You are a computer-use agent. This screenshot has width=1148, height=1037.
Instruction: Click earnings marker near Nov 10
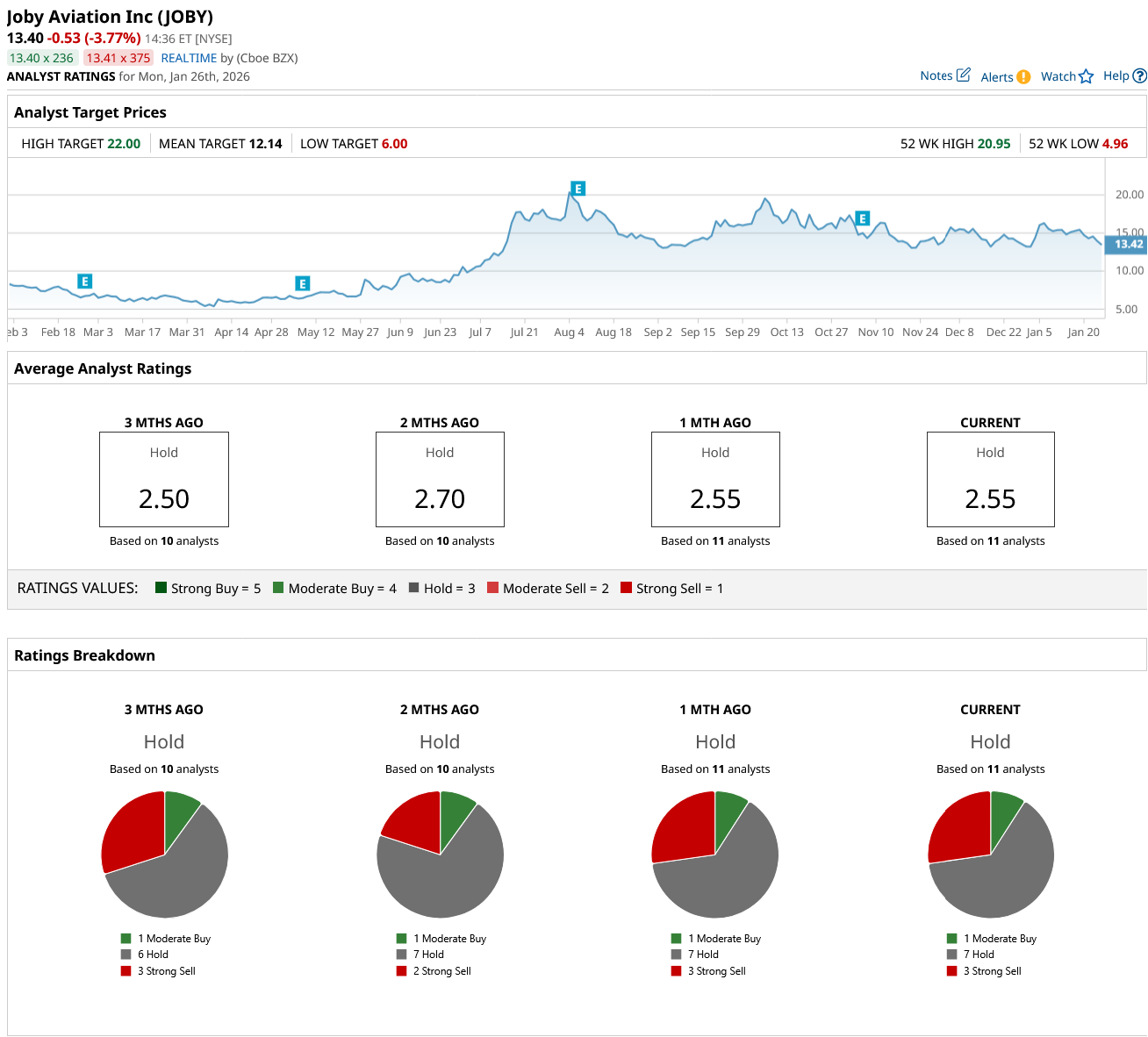pyautogui.click(x=863, y=218)
